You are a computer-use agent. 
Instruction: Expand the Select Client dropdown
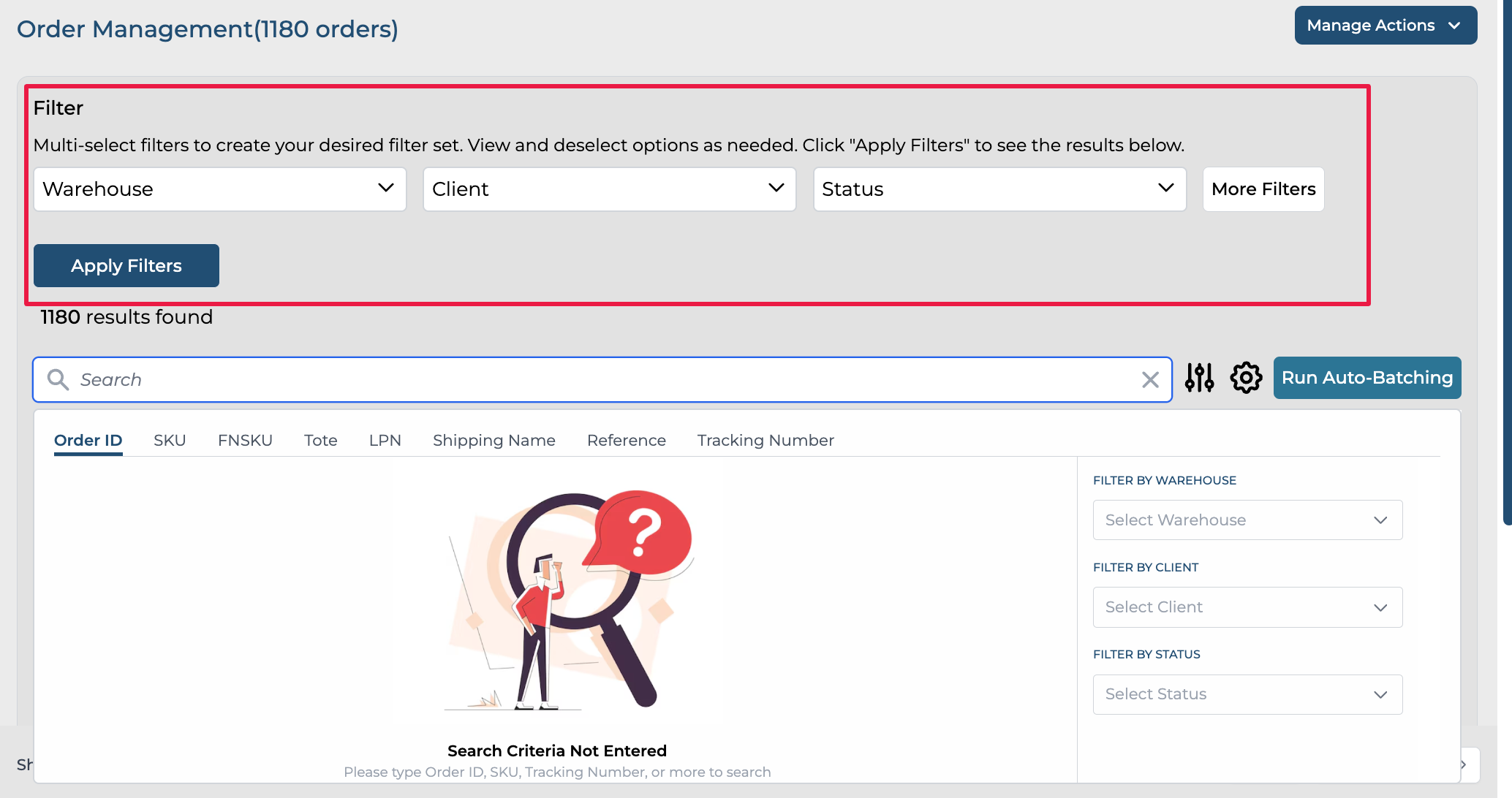(1247, 607)
